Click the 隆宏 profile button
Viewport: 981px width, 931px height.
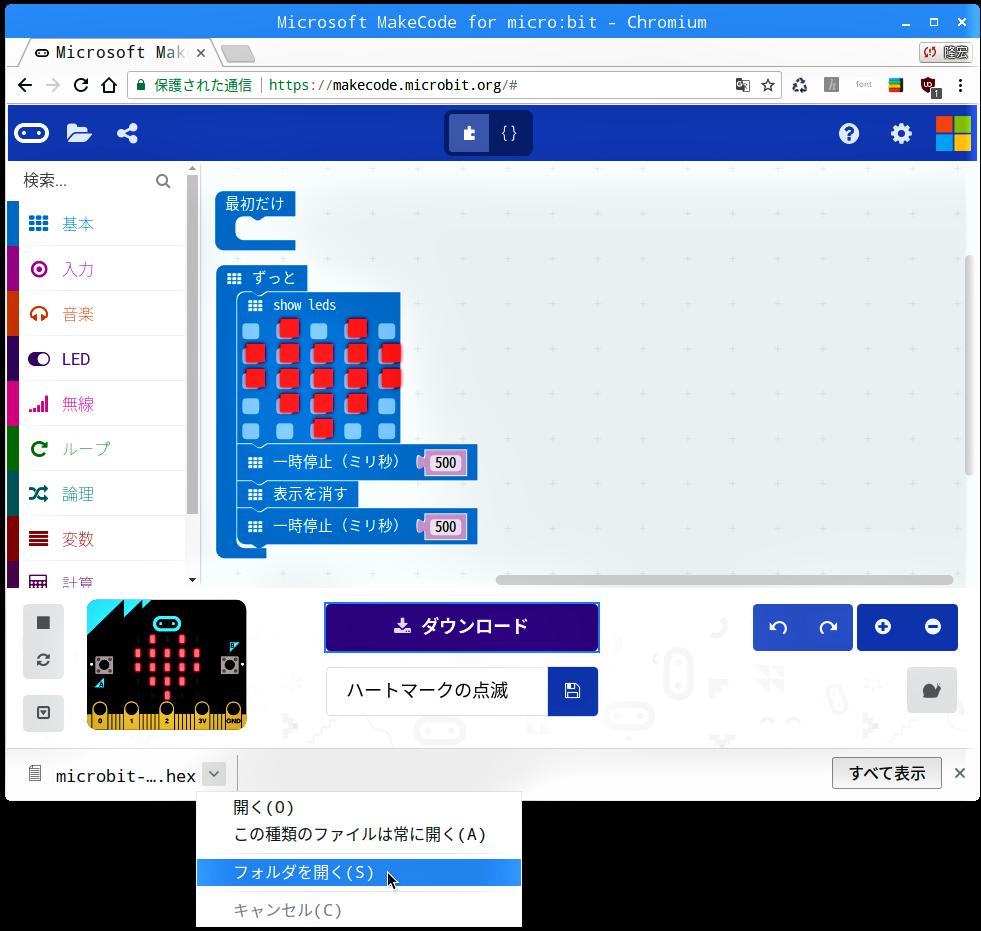945,53
